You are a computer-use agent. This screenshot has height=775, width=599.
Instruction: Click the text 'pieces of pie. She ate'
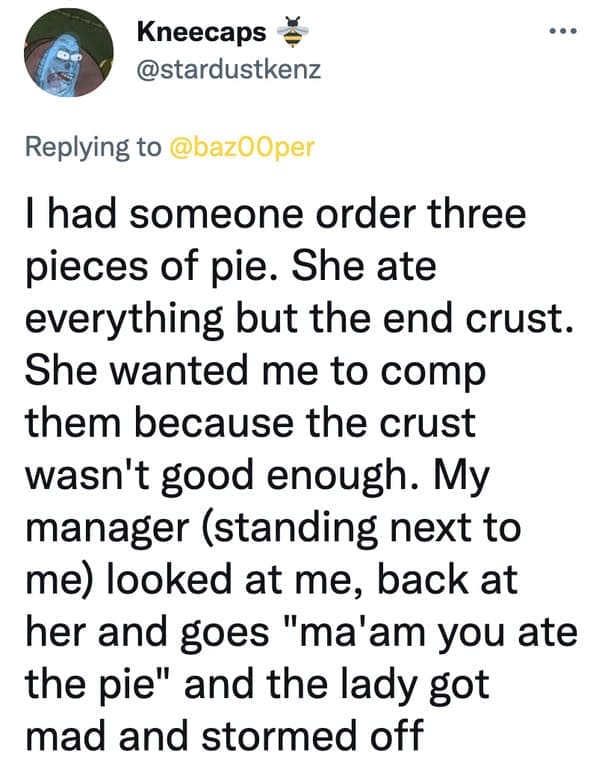(231, 267)
